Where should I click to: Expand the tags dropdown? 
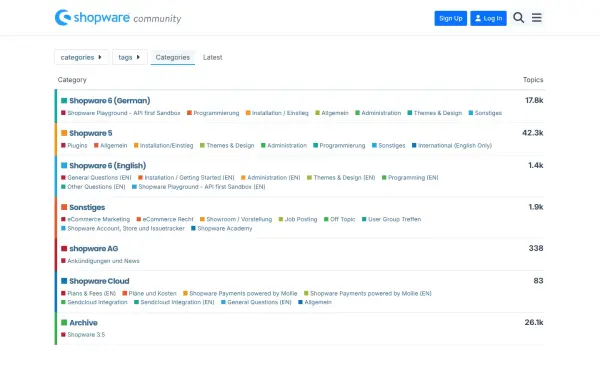pos(130,57)
